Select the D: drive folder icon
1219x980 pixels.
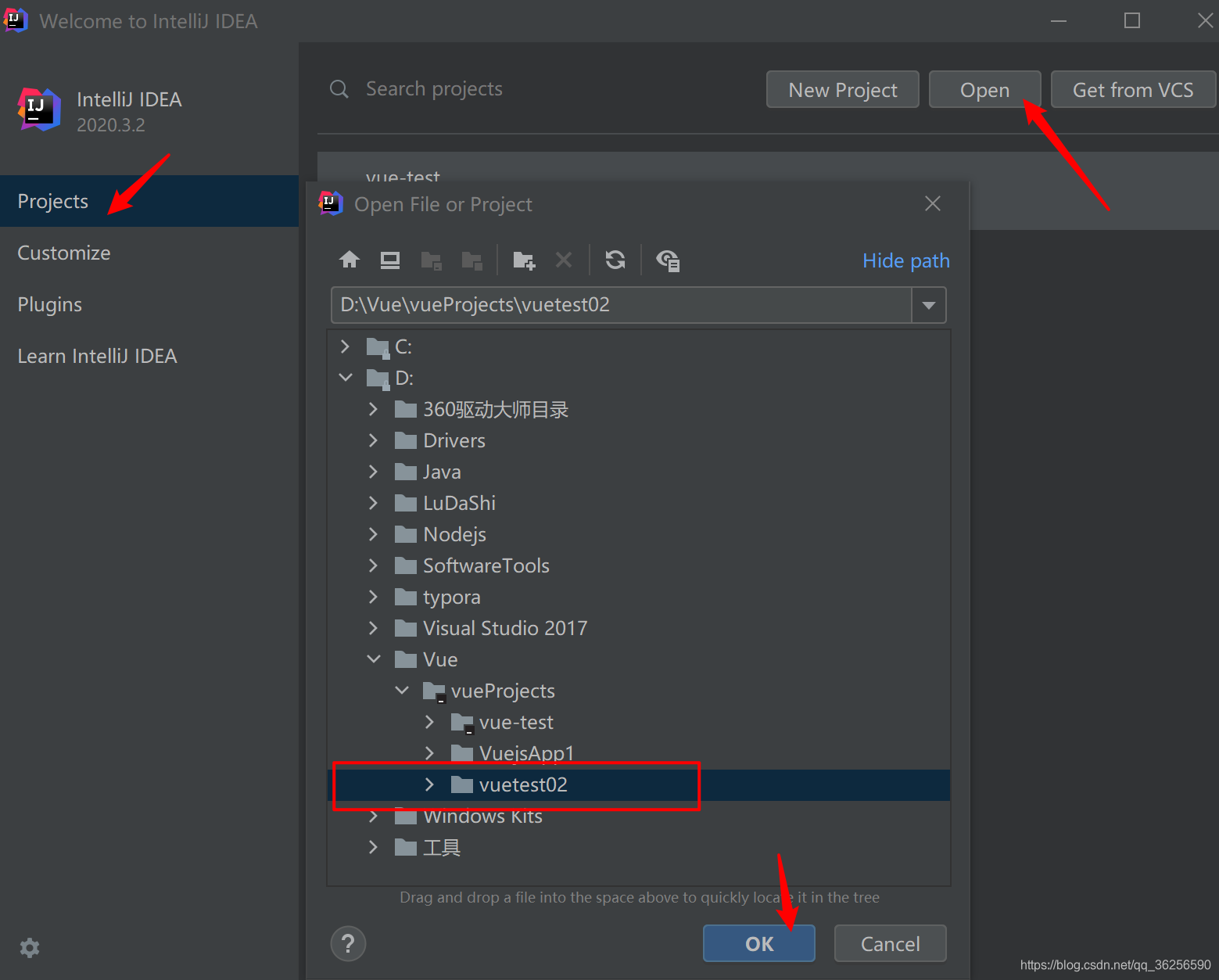pos(378,379)
